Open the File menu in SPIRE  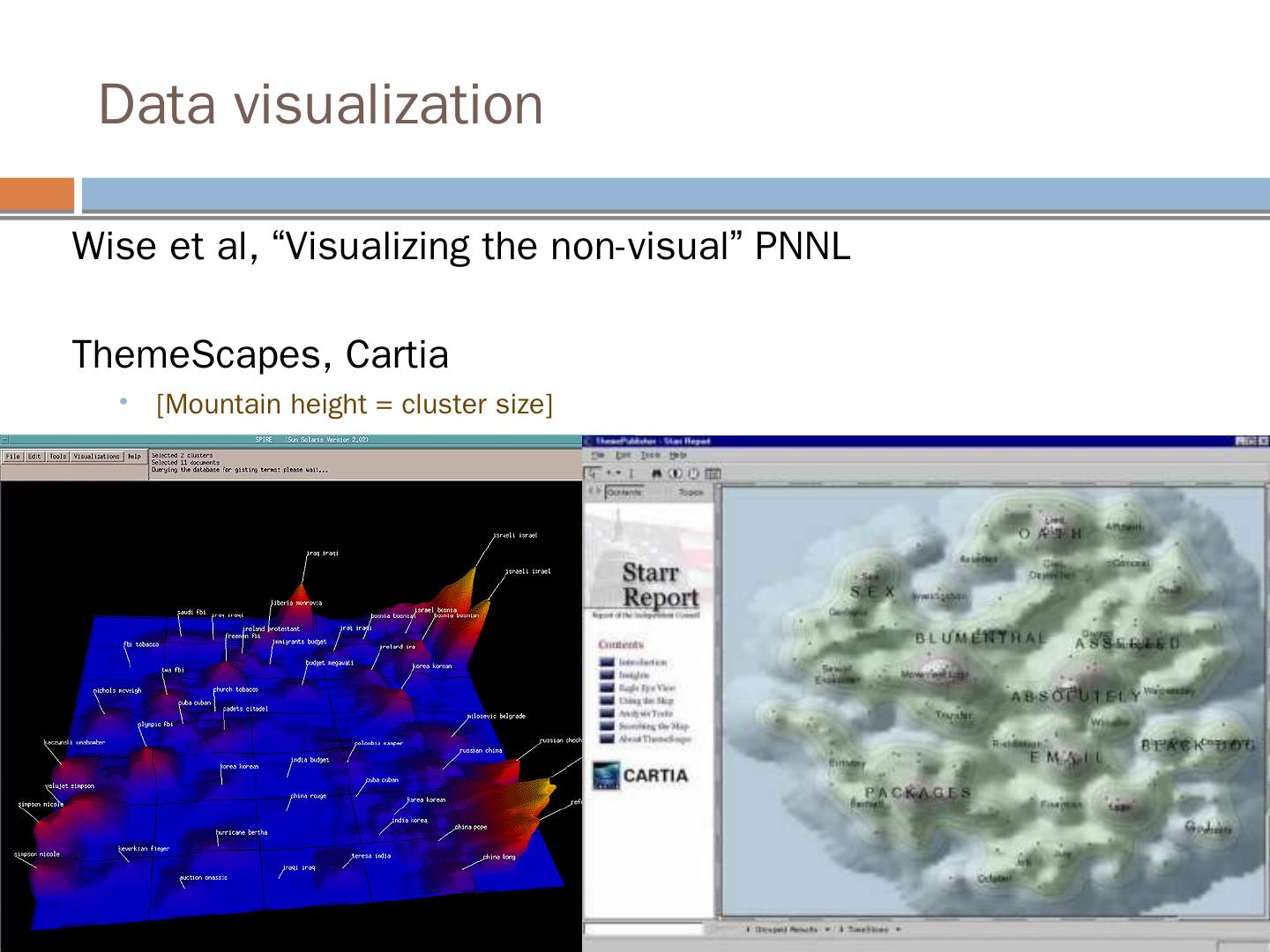[x=13, y=457]
